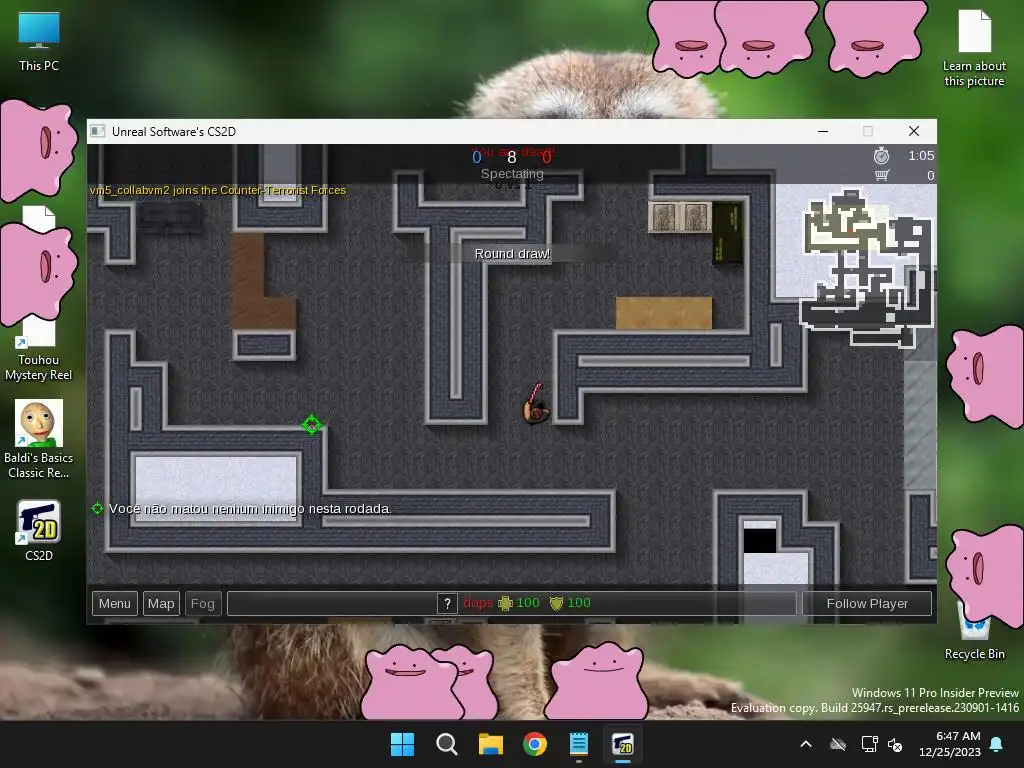Open the notification bell icon
The width and height of the screenshot is (1024, 768).
[997, 744]
